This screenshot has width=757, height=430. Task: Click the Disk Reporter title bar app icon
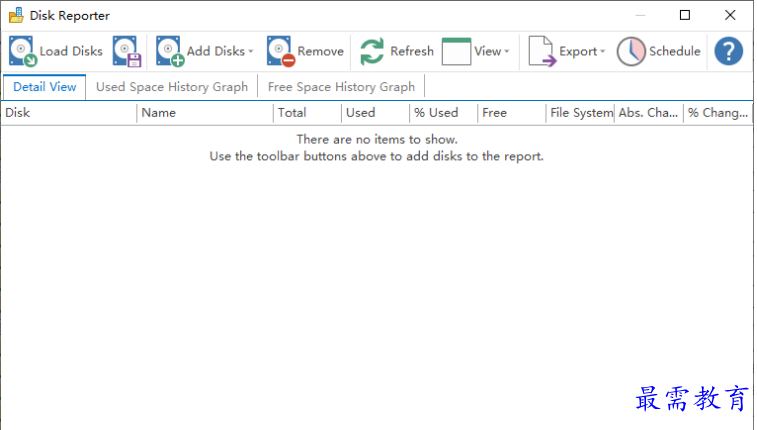[x=16, y=15]
